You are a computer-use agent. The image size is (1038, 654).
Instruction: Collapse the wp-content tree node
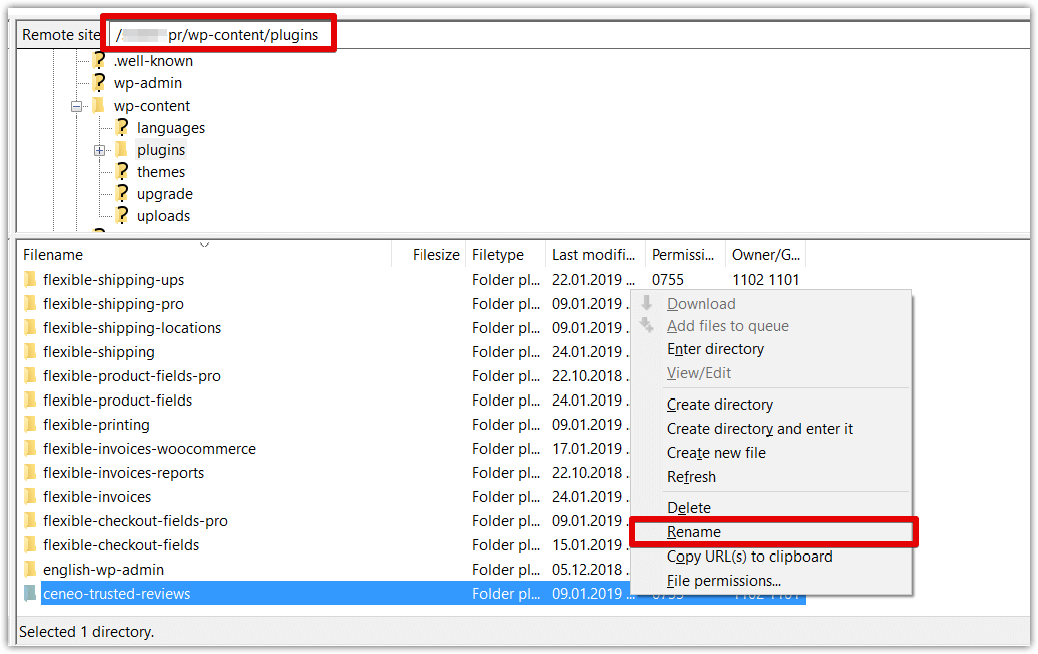[x=76, y=106]
